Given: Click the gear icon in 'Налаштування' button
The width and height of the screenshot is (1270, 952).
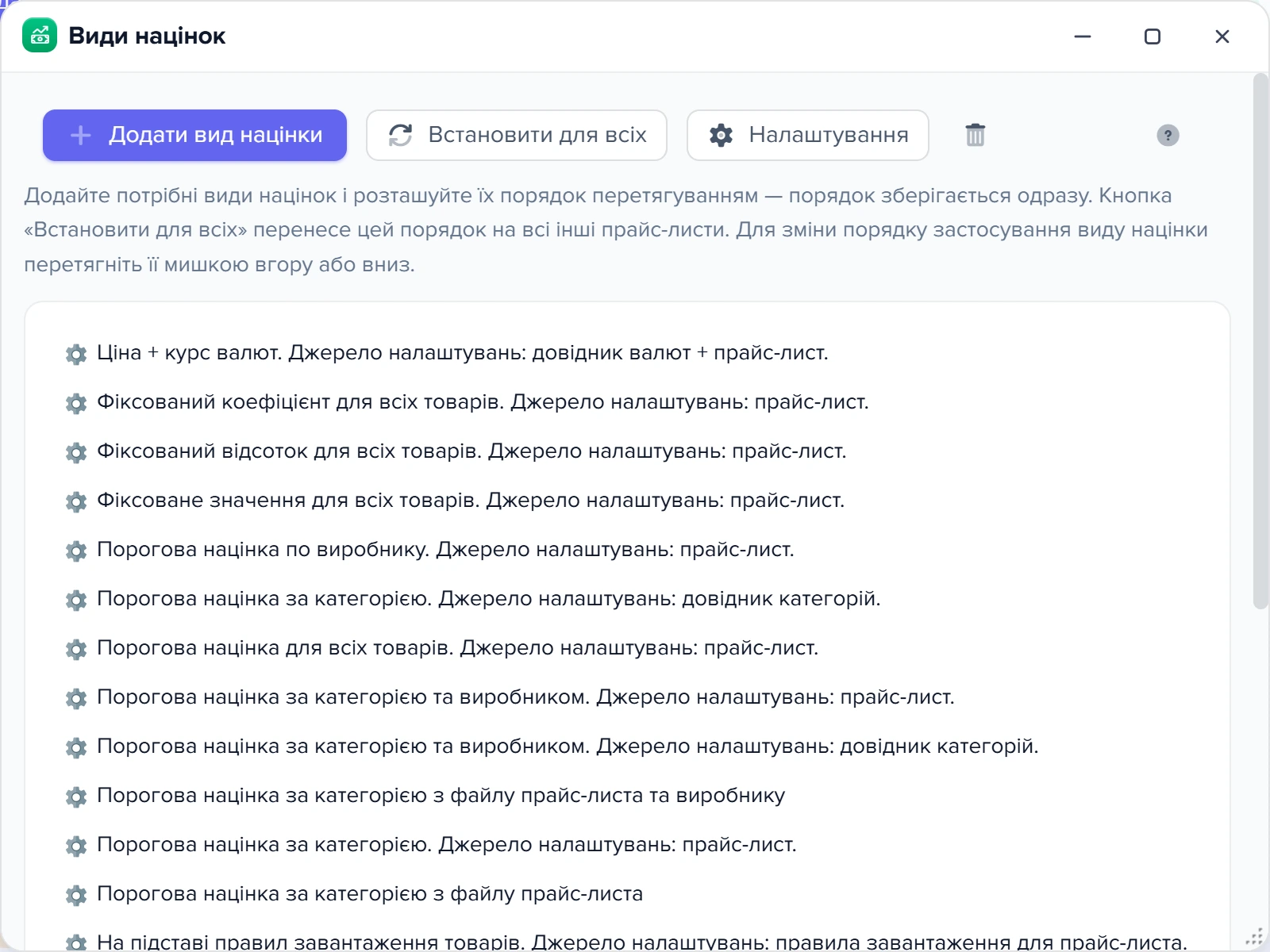Looking at the screenshot, I should click(x=721, y=135).
